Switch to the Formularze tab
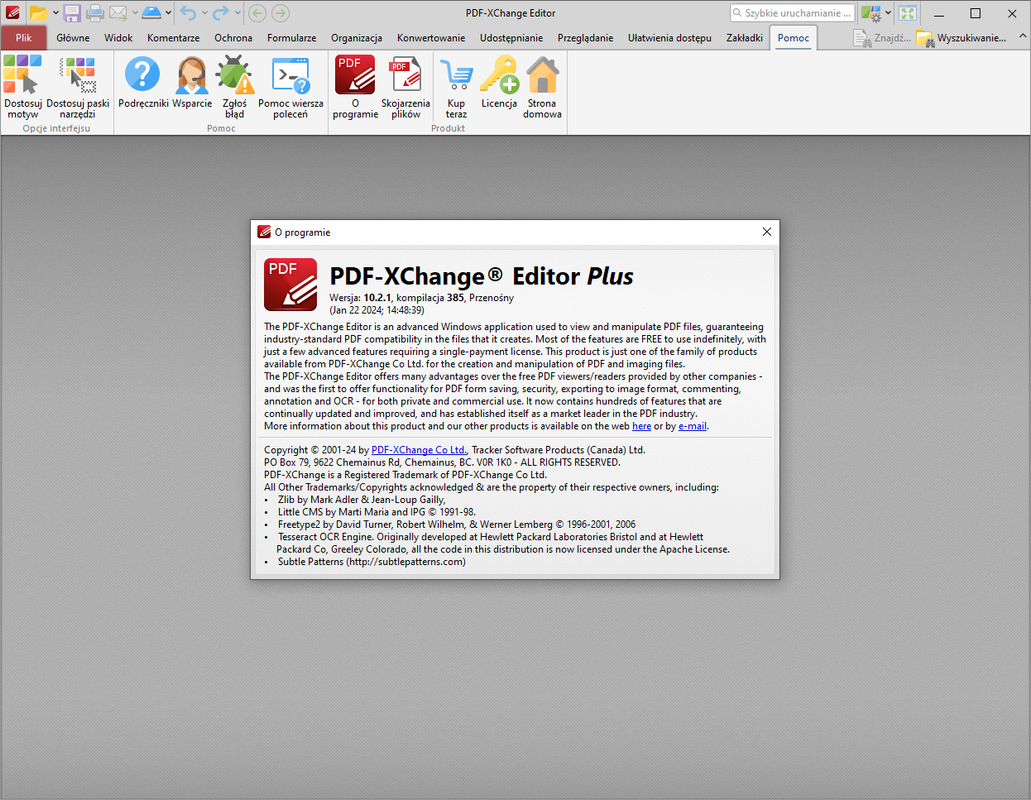Image resolution: width=1031 pixels, height=800 pixels. point(292,38)
